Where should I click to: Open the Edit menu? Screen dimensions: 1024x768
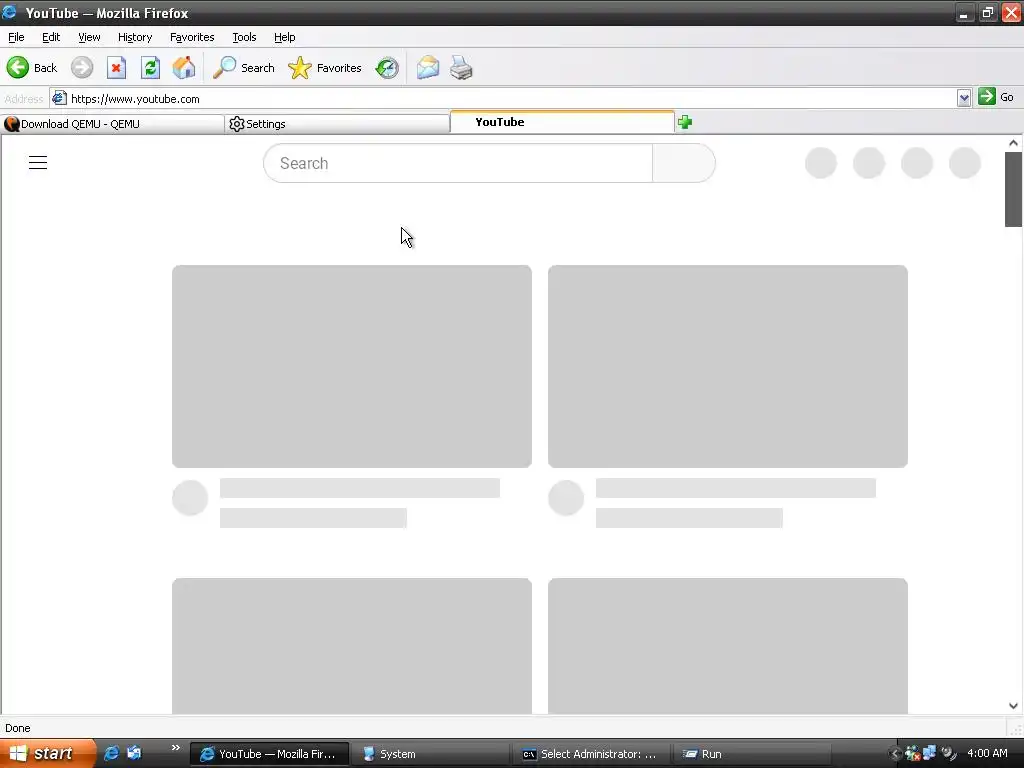pyautogui.click(x=51, y=37)
